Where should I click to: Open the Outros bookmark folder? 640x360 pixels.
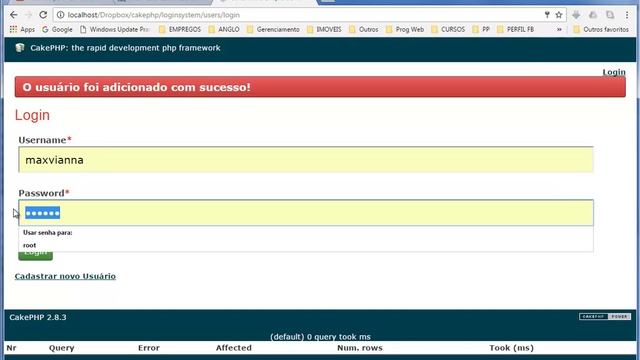tap(364, 29)
